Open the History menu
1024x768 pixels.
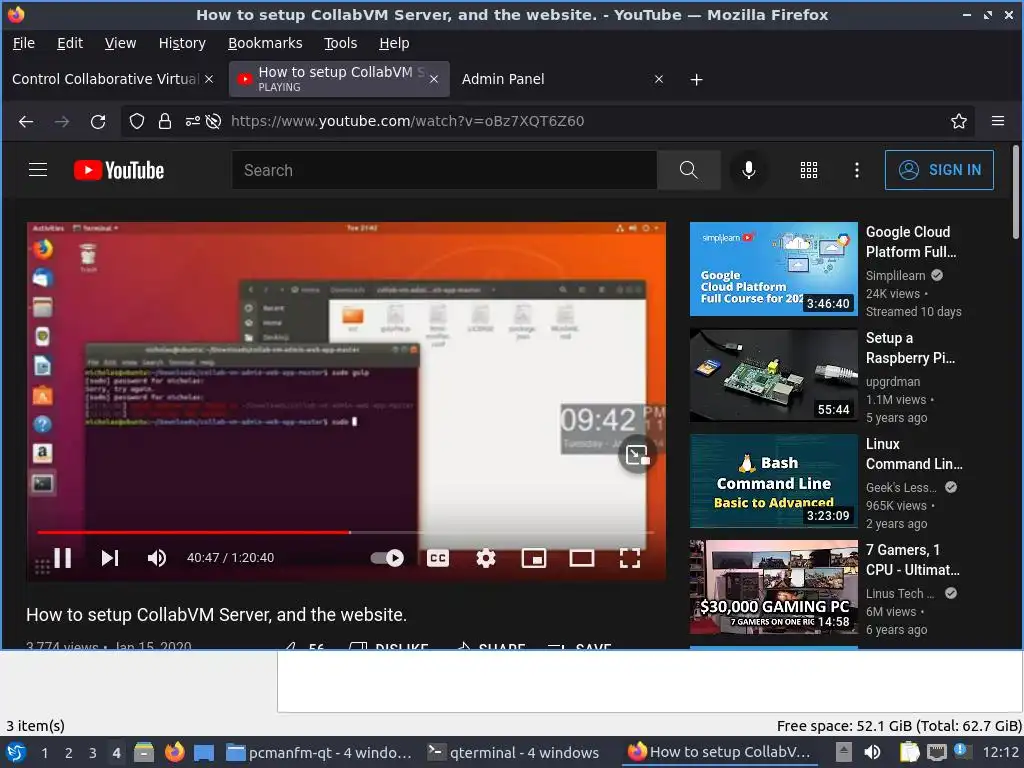point(182,43)
